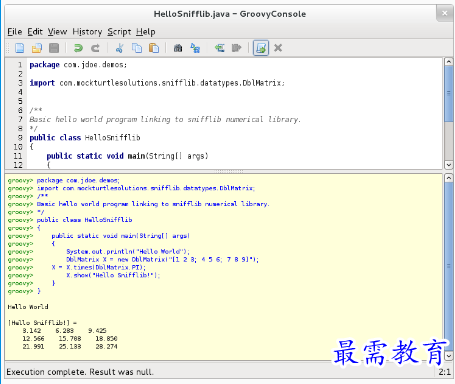Screen dimensions: 455x384
Task: Click the 'X.times(DblMatrix.PI)' output line
Action: pos(99,267)
